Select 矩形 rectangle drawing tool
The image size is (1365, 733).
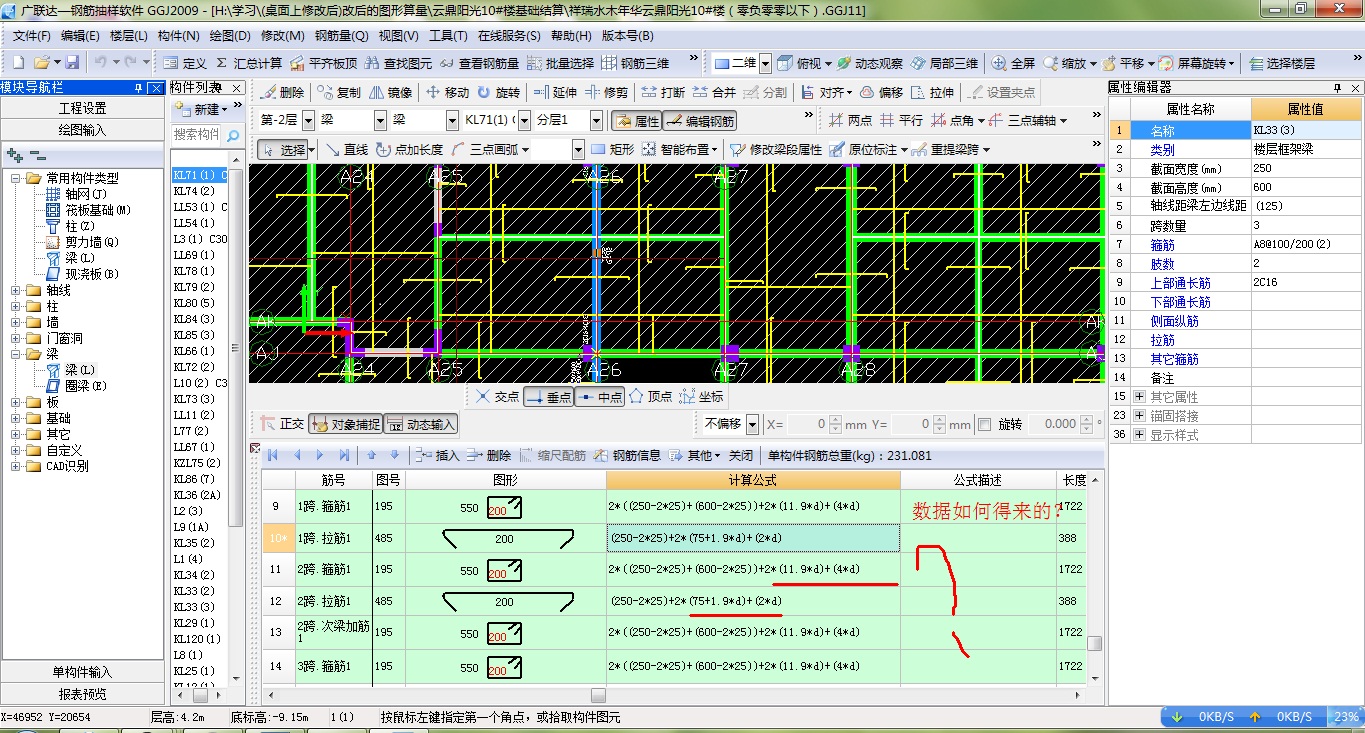click(x=612, y=149)
